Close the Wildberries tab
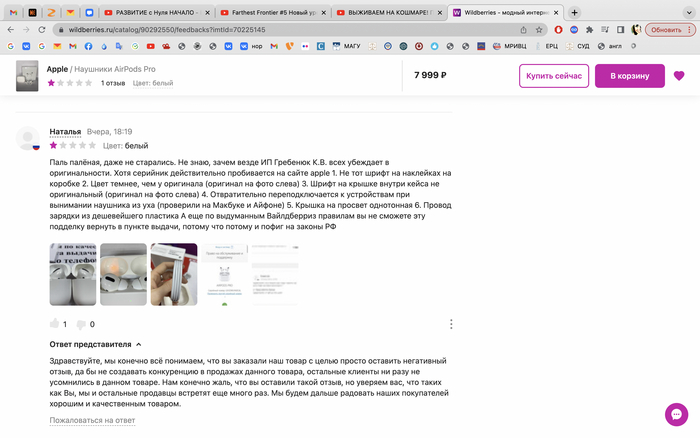 click(556, 13)
